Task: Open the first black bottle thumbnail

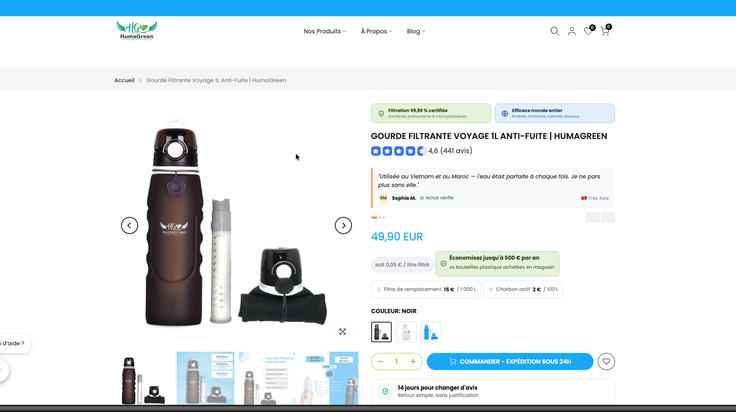Action: pos(143,378)
